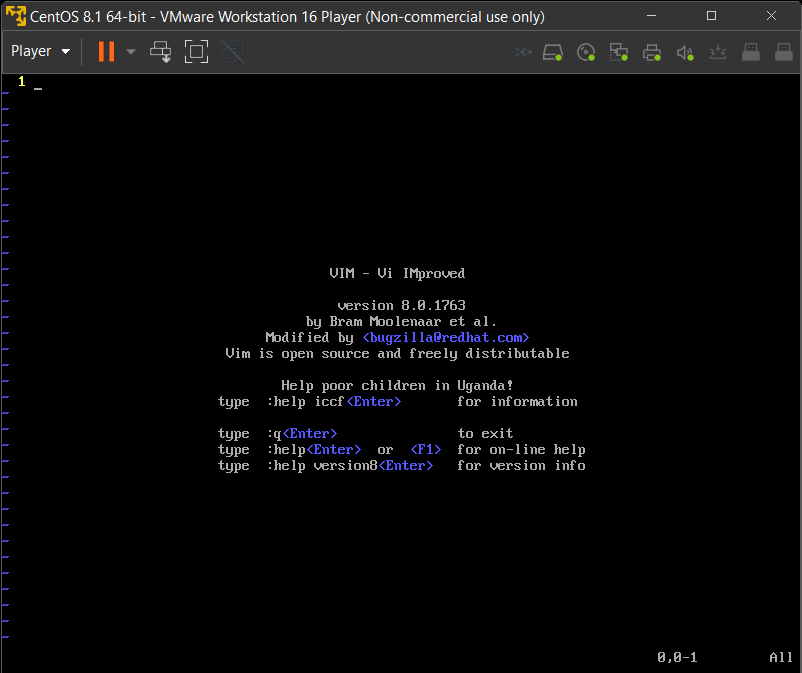Screen dimensions: 802x673
Task: Open the network adapter device icon
Action: click(x=619, y=52)
